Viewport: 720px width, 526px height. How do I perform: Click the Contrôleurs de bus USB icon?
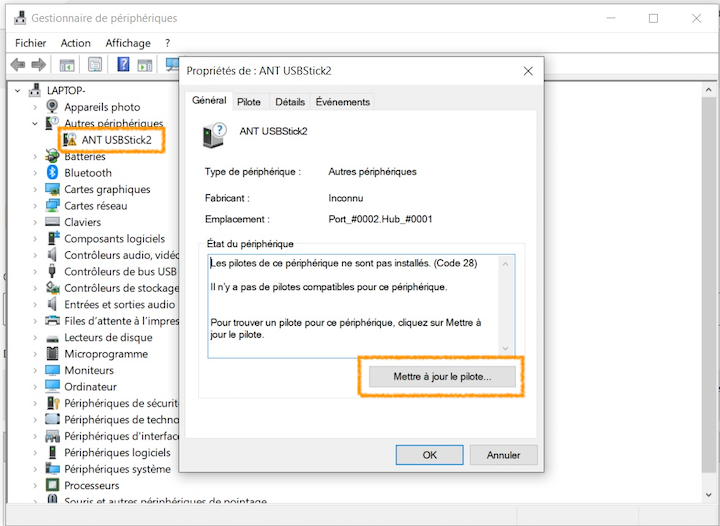pos(52,271)
